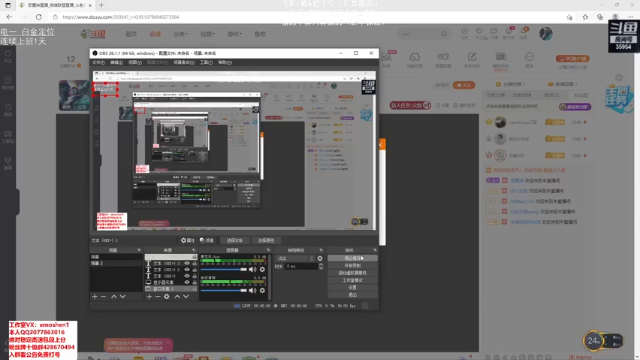Click 发布动态 pencil icon on Douyu toolbar
The width and height of the screenshot is (640, 360).
pyautogui.click(x=472, y=57)
